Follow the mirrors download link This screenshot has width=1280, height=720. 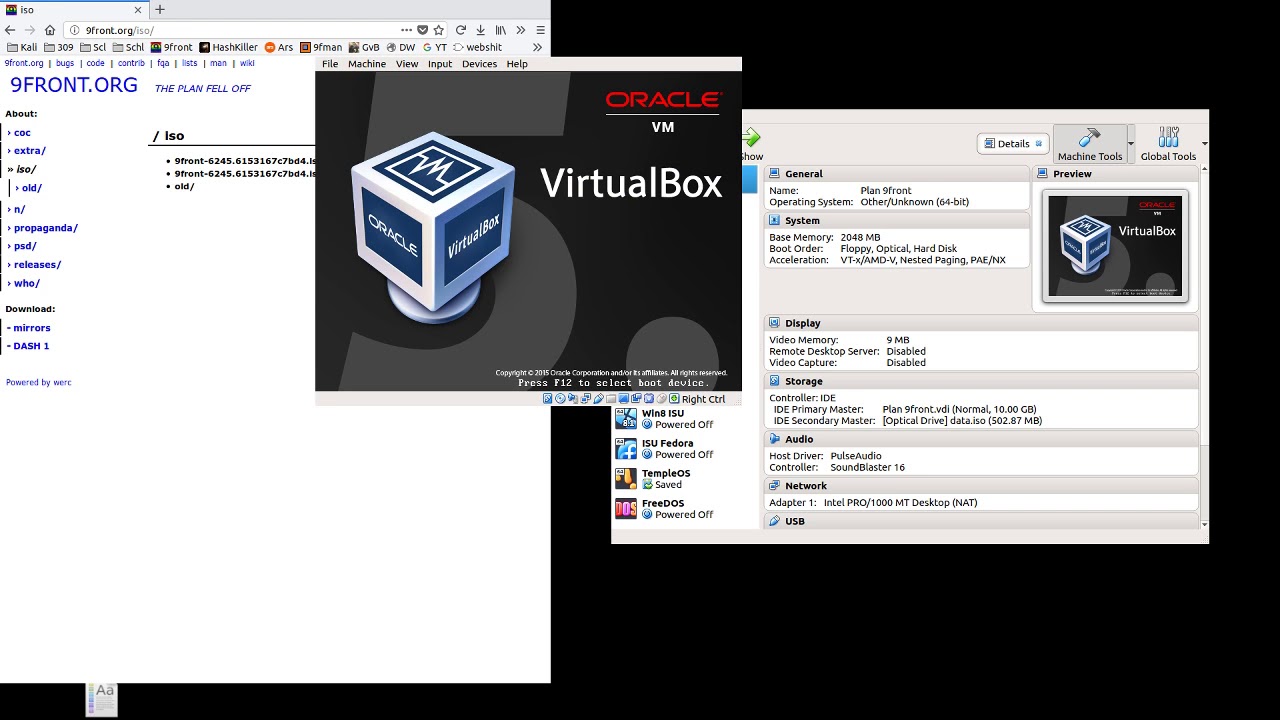click(31, 328)
